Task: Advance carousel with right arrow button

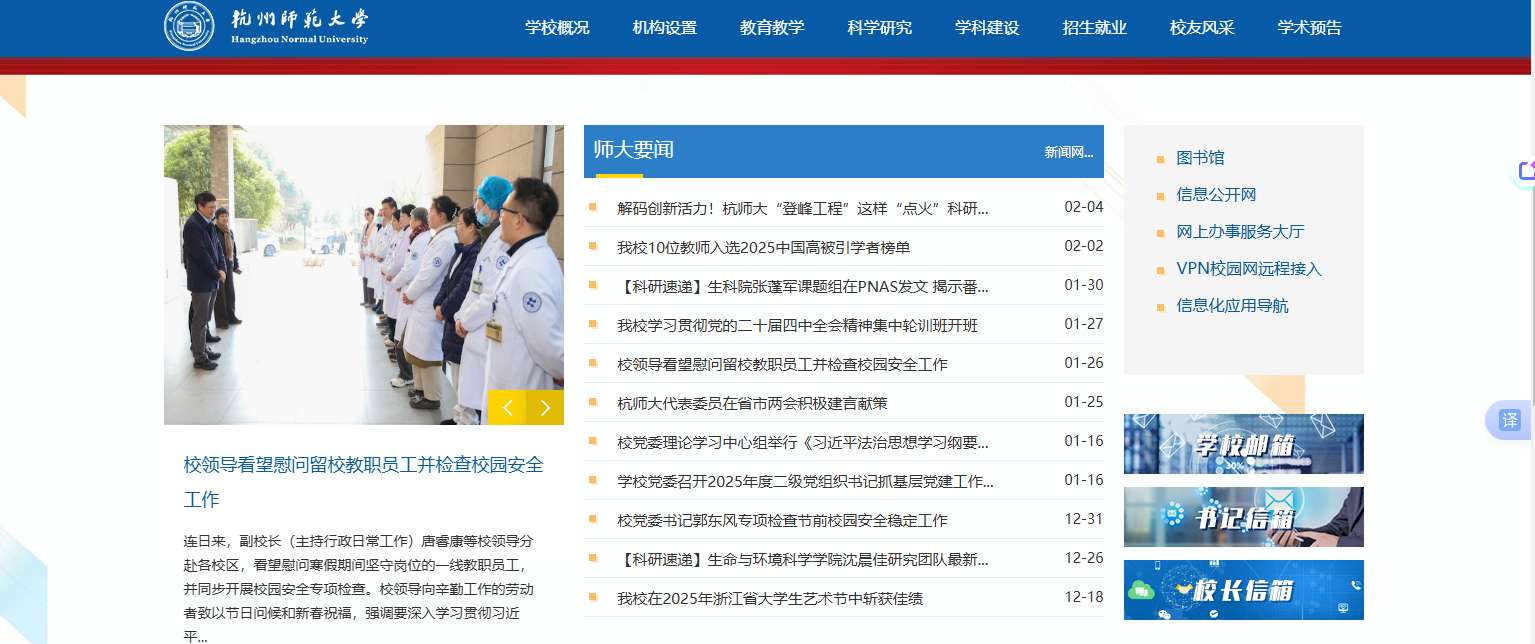Action: (545, 407)
